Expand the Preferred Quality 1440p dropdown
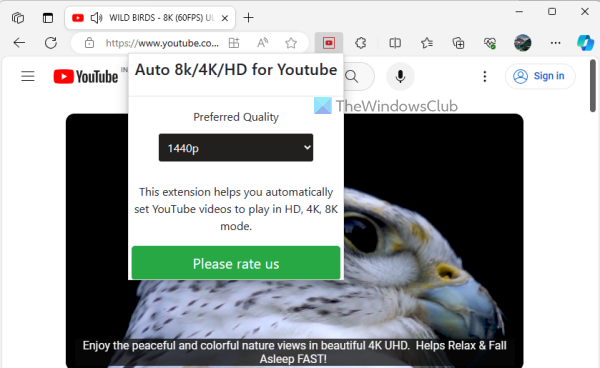 (236, 148)
